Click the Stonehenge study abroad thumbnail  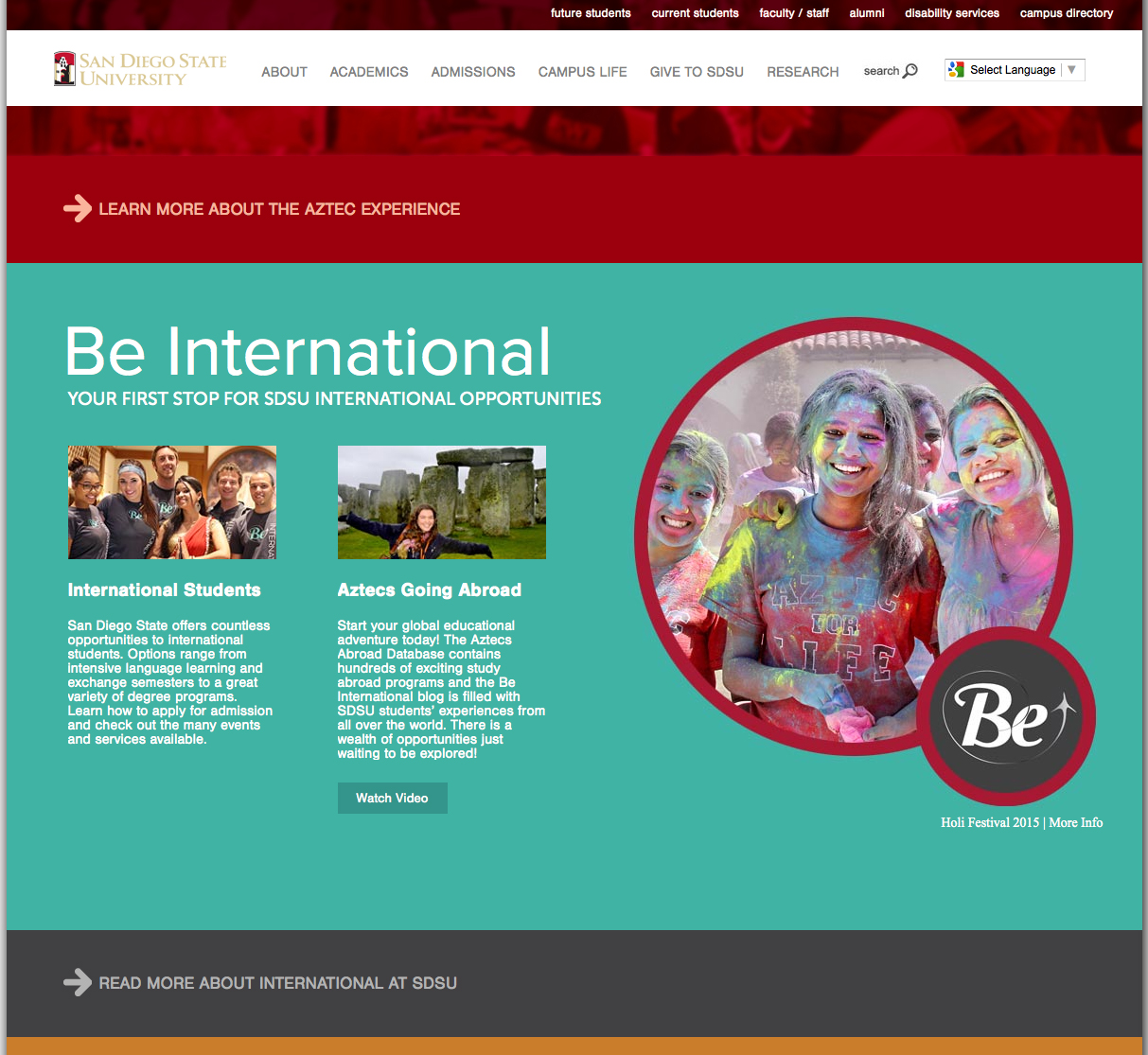click(441, 502)
